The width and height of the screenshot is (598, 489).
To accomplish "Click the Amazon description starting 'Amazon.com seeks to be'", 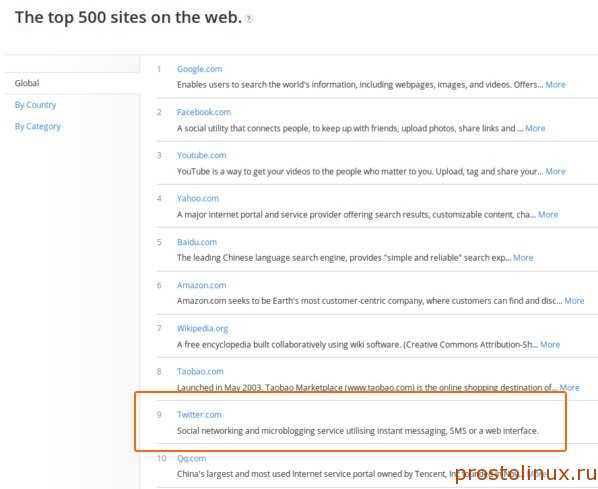I will click(x=369, y=301).
